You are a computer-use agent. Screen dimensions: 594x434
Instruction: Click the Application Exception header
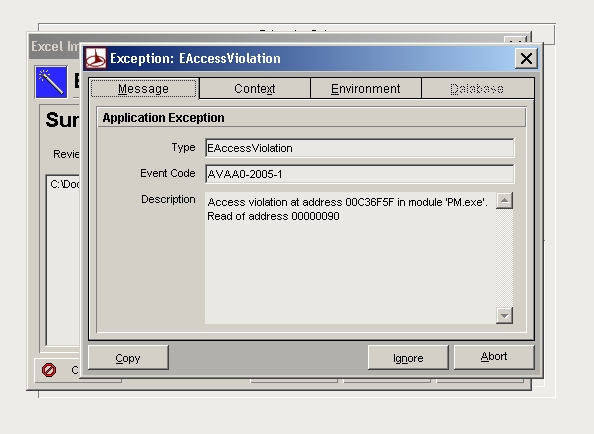311,118
